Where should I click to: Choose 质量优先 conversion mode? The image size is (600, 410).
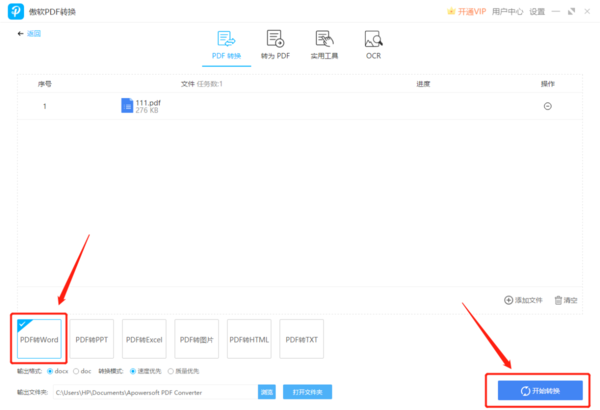(169, 371)
